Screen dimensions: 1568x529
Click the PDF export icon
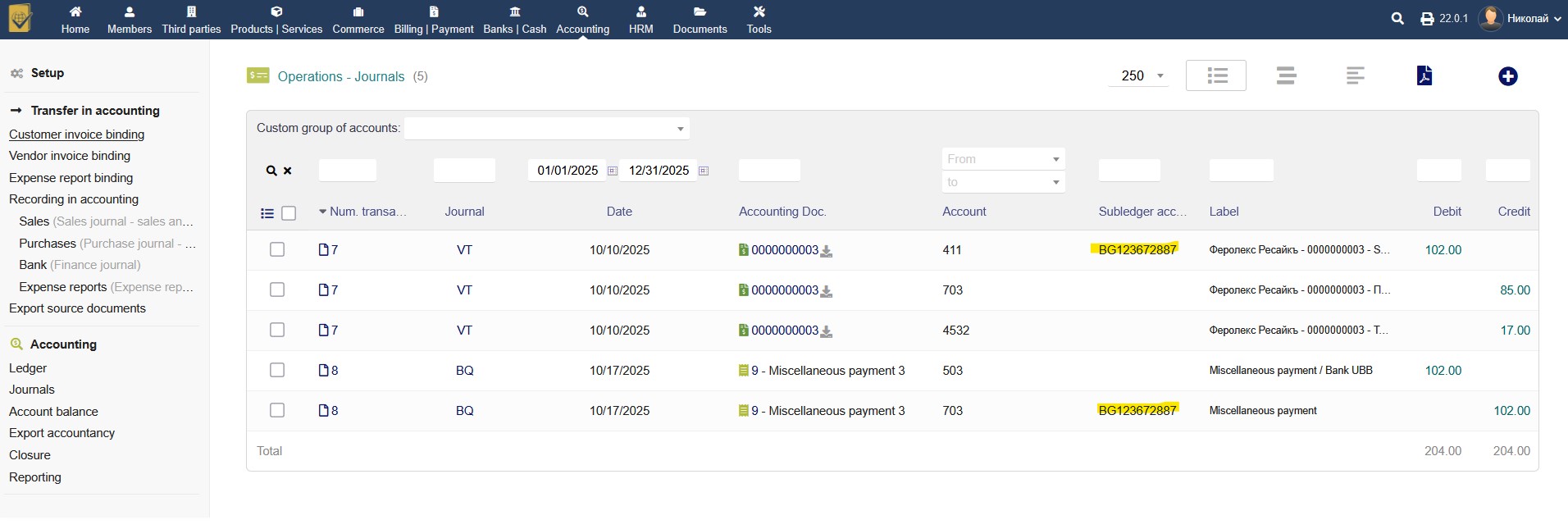(x=1424, y=76)
